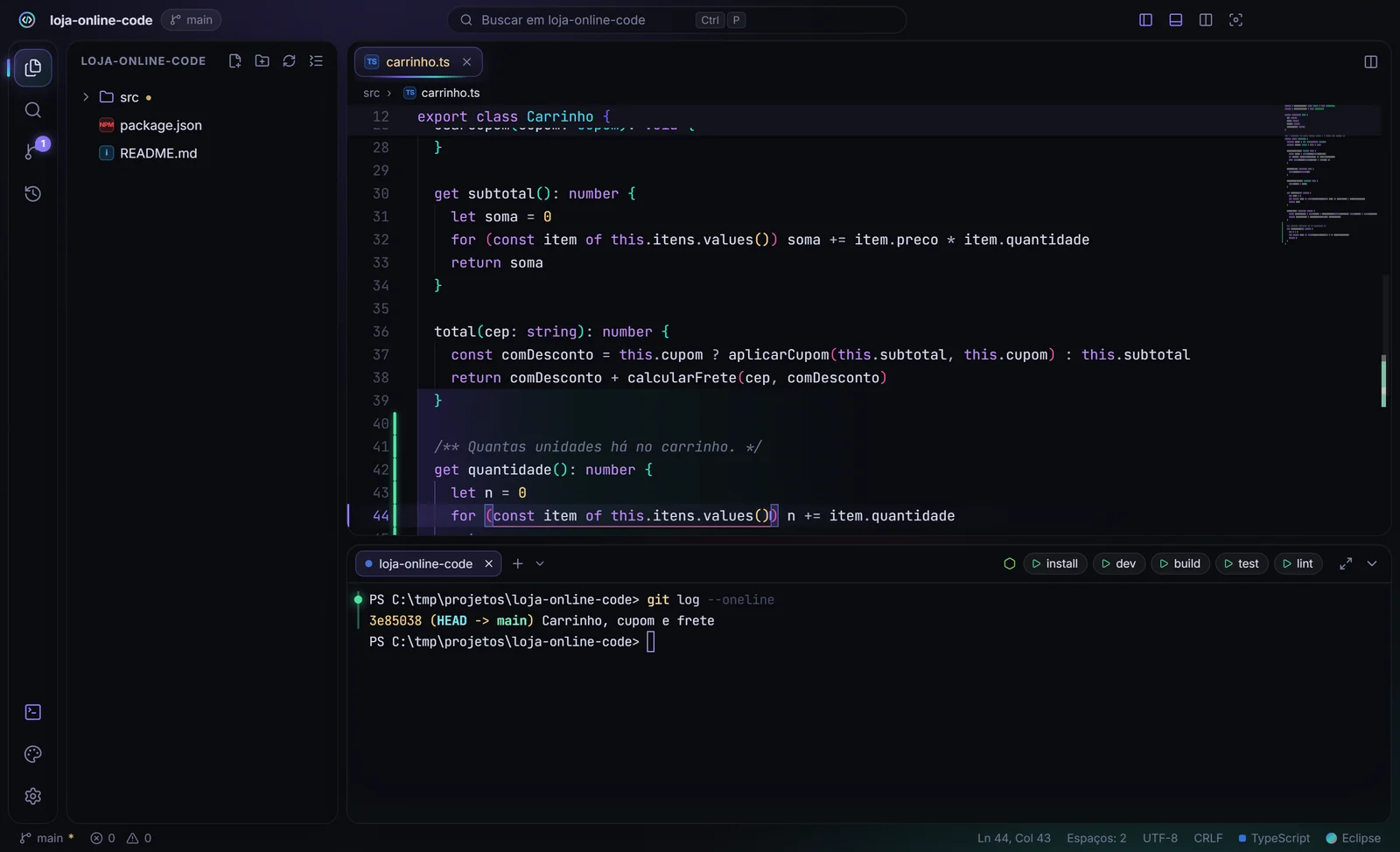1400x852 pixels.
Task: Add a new terminal
Action: click(x=517, y=563)
